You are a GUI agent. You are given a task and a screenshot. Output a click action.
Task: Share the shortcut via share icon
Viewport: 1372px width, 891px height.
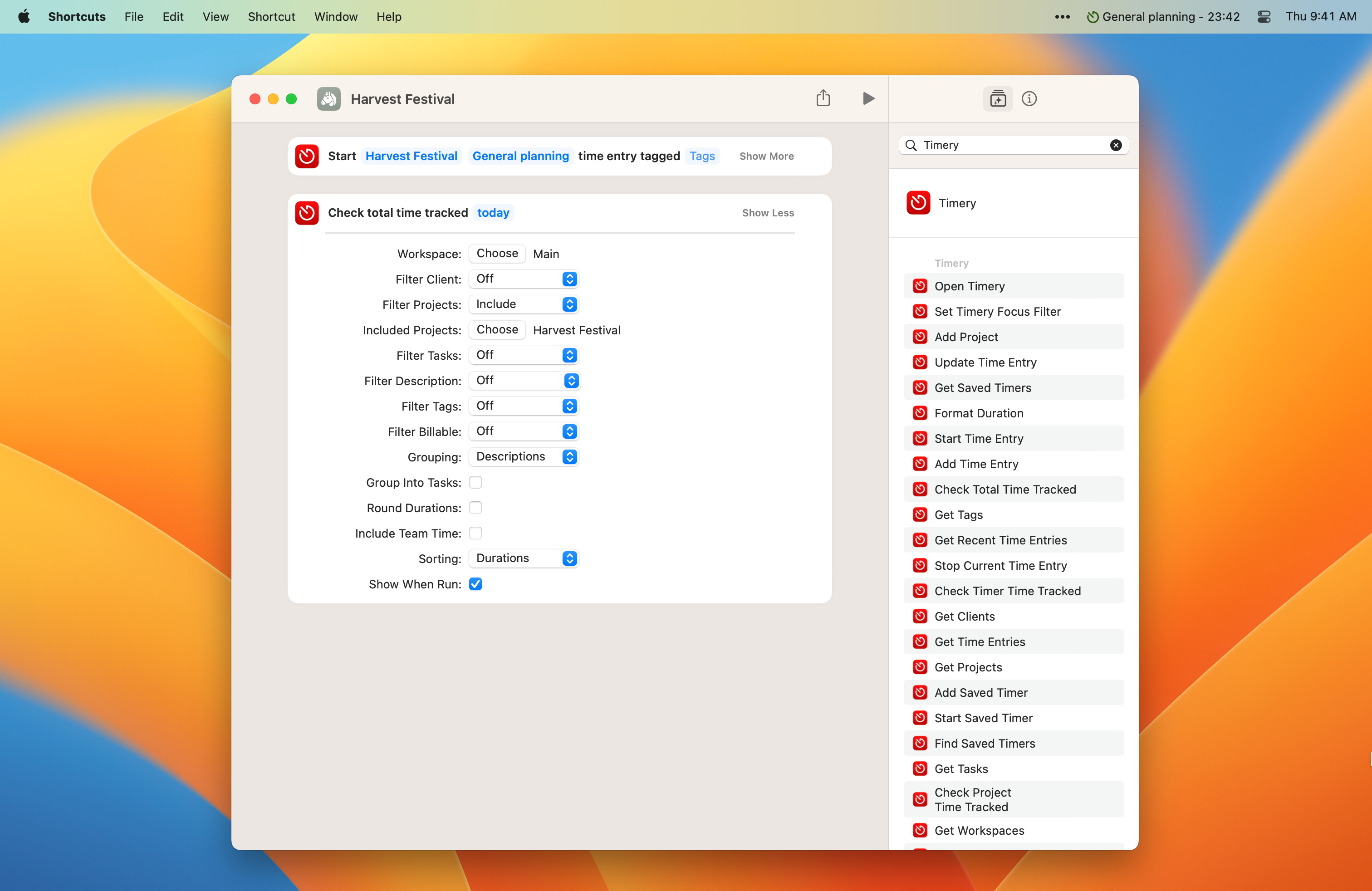click(823, 98)
